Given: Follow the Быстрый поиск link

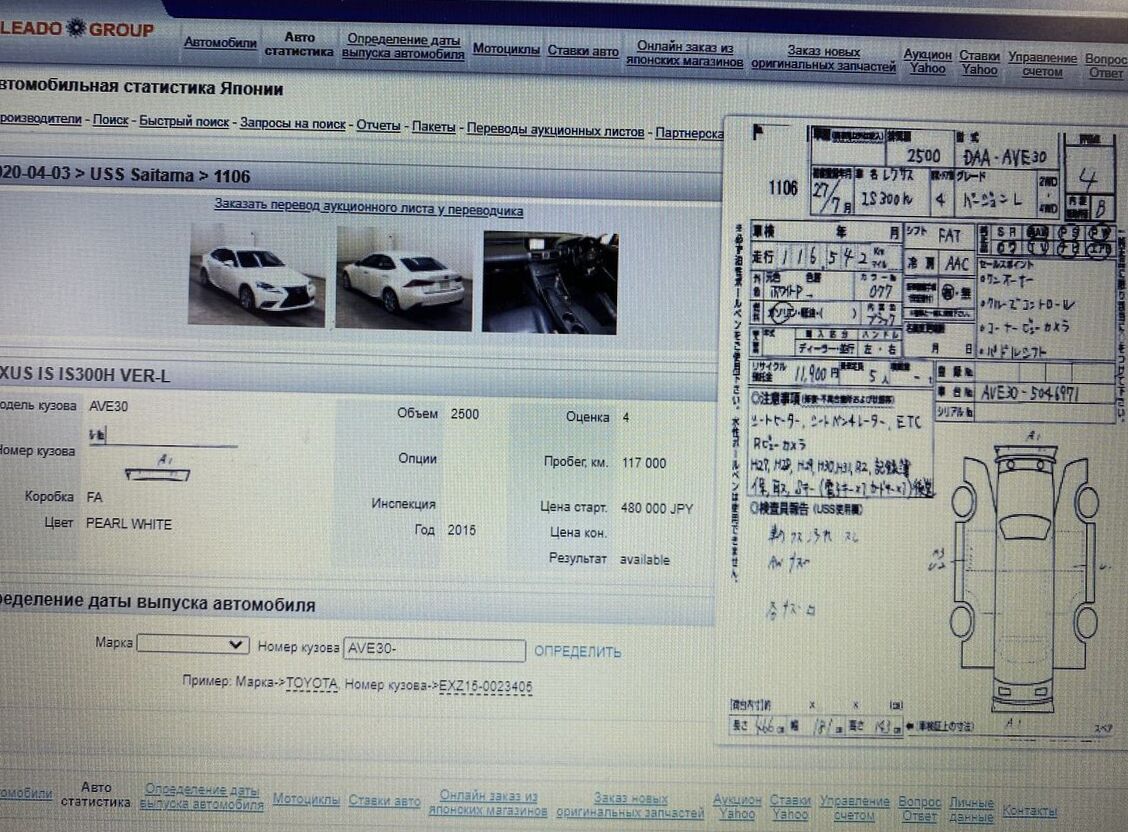Looking at the screenshot, I should pos(184,122).
